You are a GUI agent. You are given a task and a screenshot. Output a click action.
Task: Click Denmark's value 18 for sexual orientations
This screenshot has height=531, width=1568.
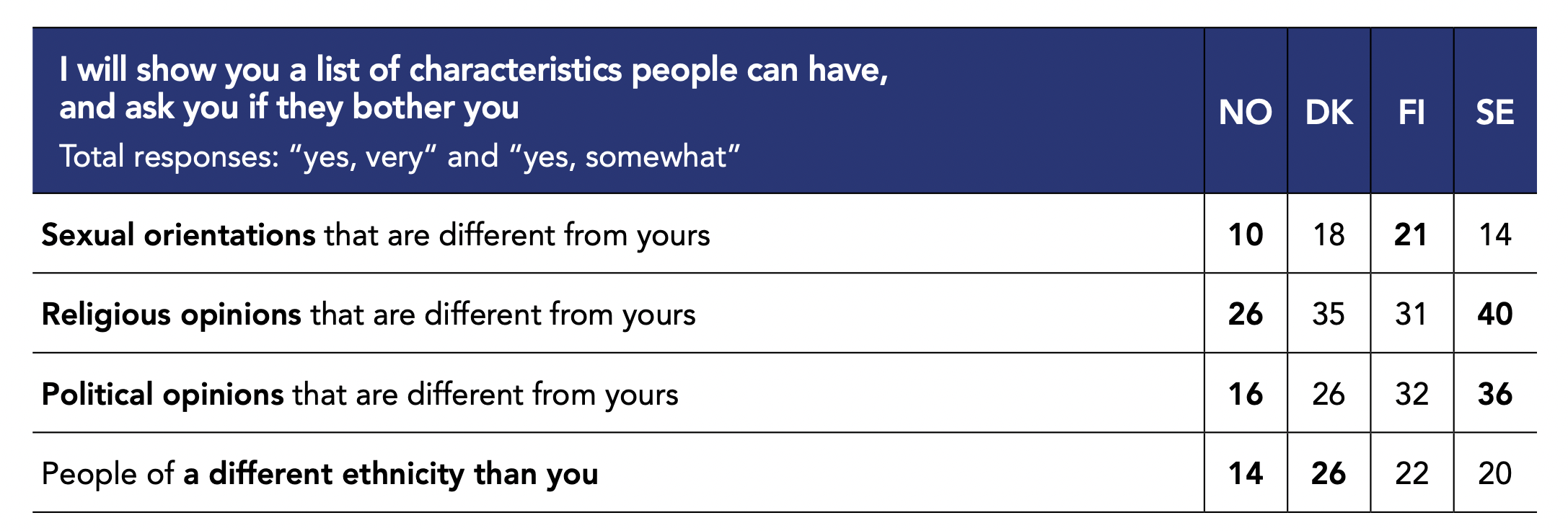coord(1329,235)
